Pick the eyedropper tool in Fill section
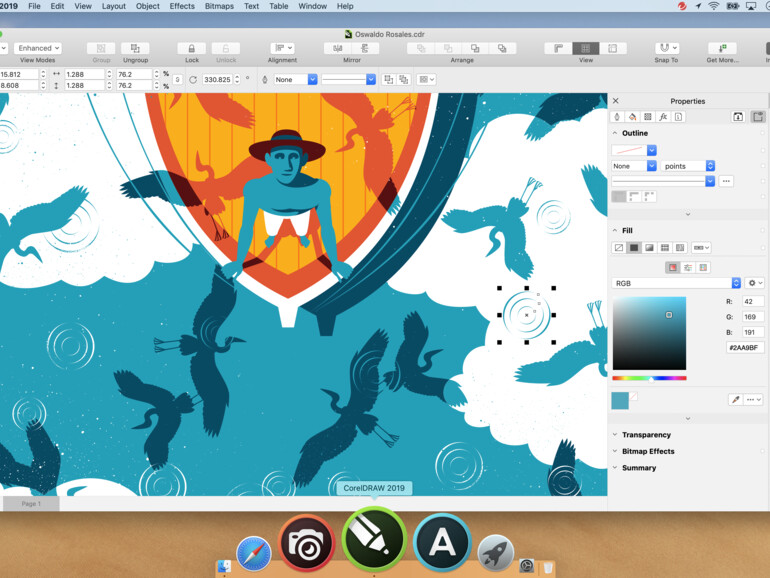This screenshot has width=770, height=578. pyautogui.click(x=735, y=399)
